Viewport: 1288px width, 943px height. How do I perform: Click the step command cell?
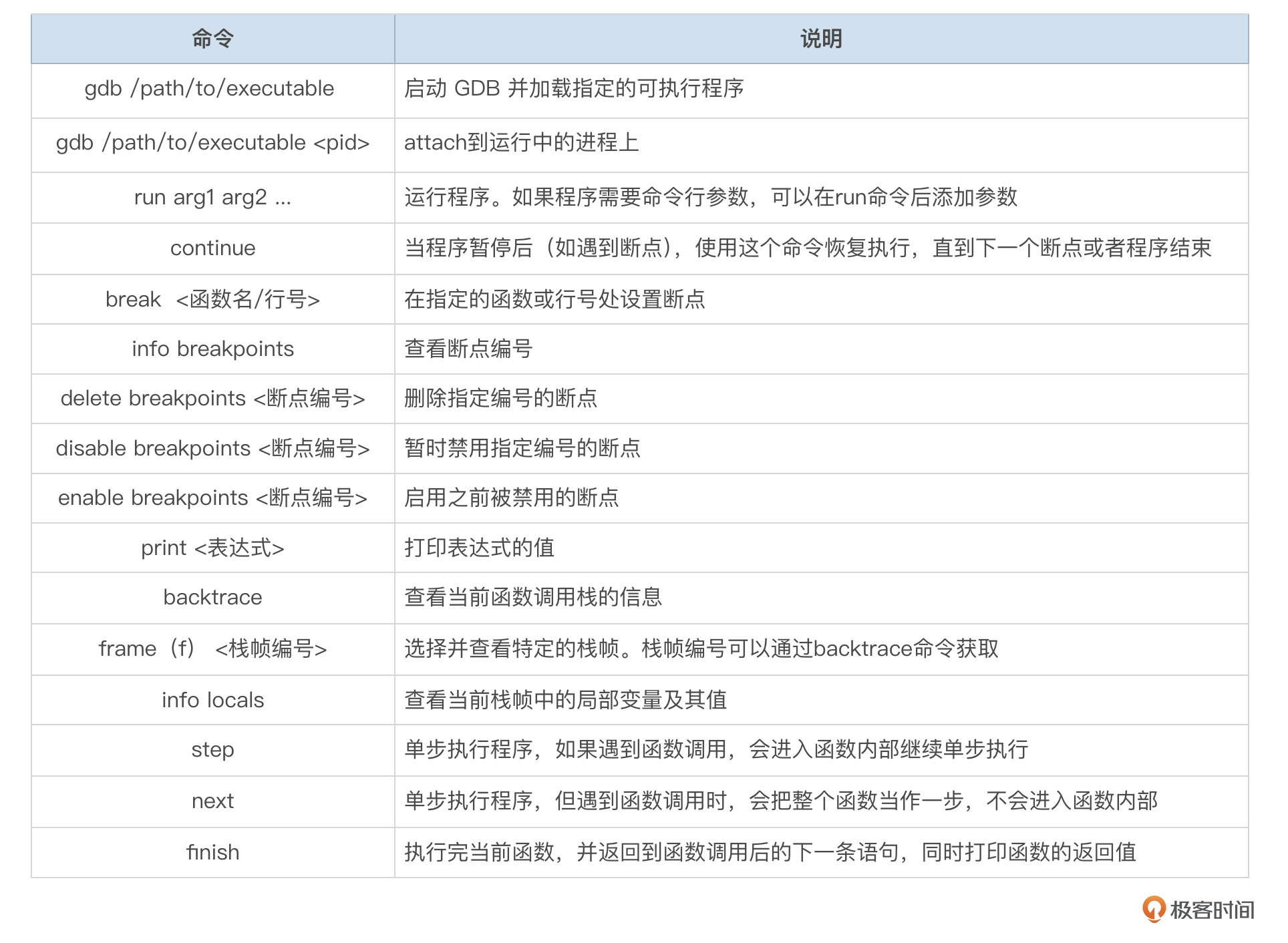pyautogui.click(x=212, y=749)
